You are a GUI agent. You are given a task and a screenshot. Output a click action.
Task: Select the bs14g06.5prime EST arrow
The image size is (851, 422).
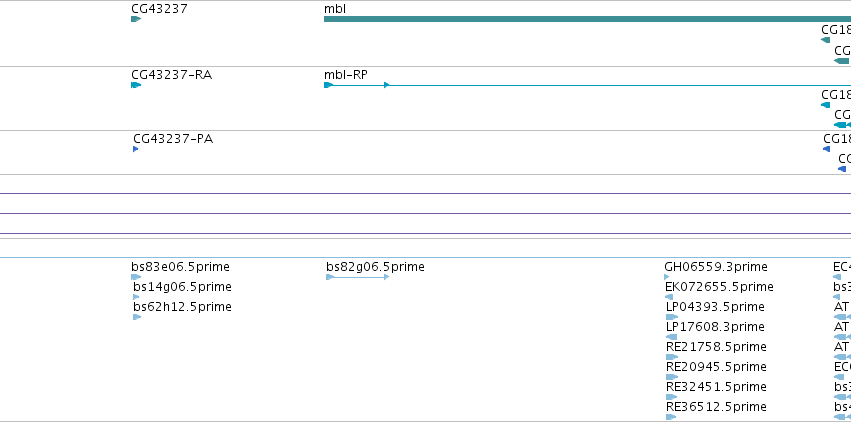click(136, 297)
